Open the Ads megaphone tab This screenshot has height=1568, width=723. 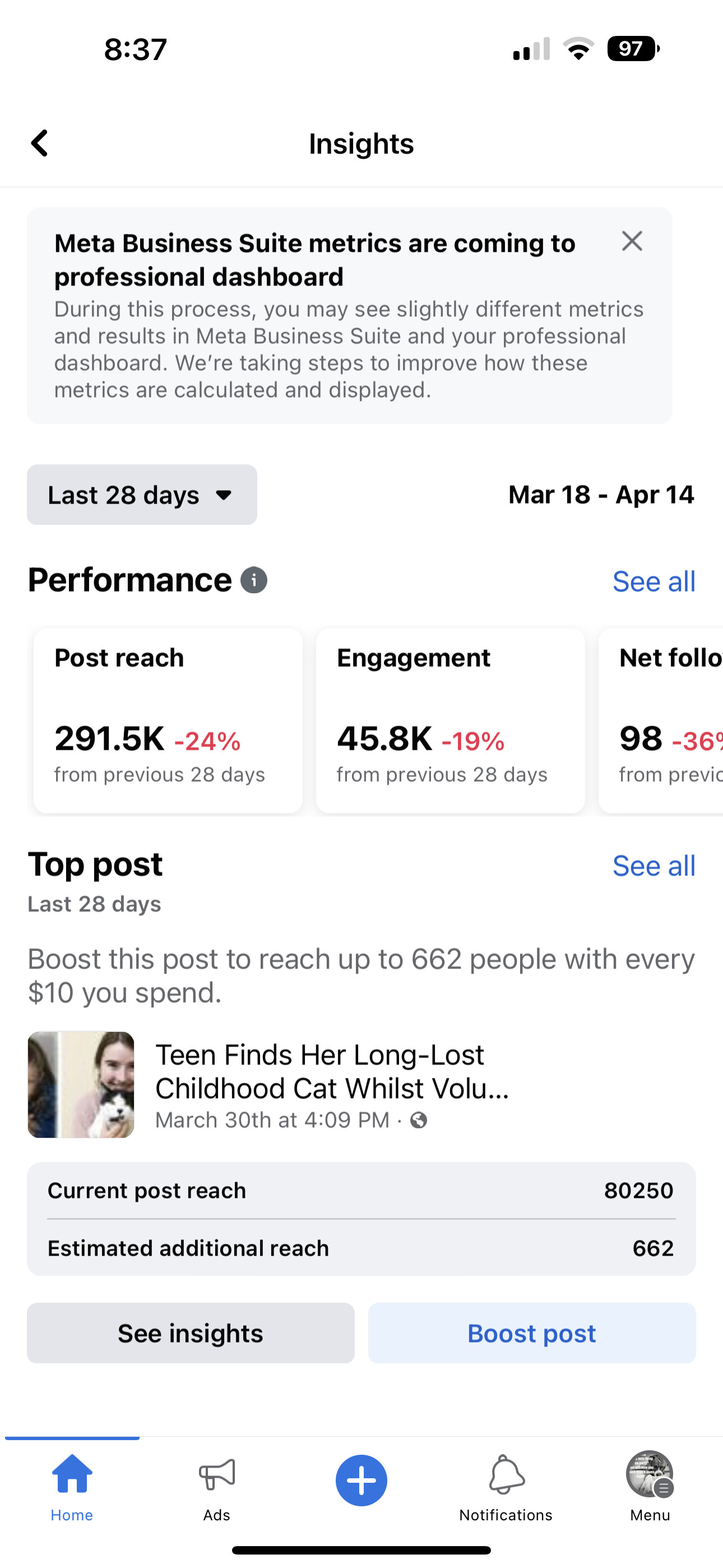[217, 1487]
